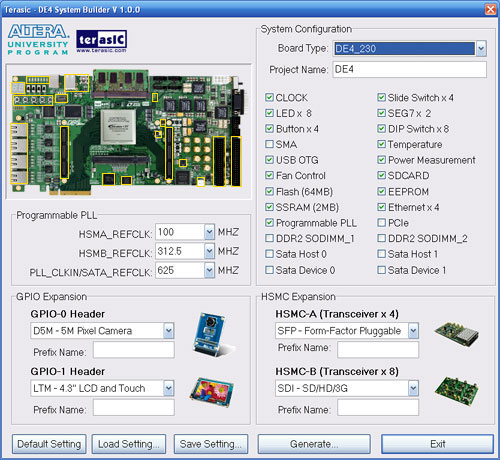Screen dimensions: 500x460
Task: Expand the GPIO-1 Header dropdown
Action: point(168,388)
